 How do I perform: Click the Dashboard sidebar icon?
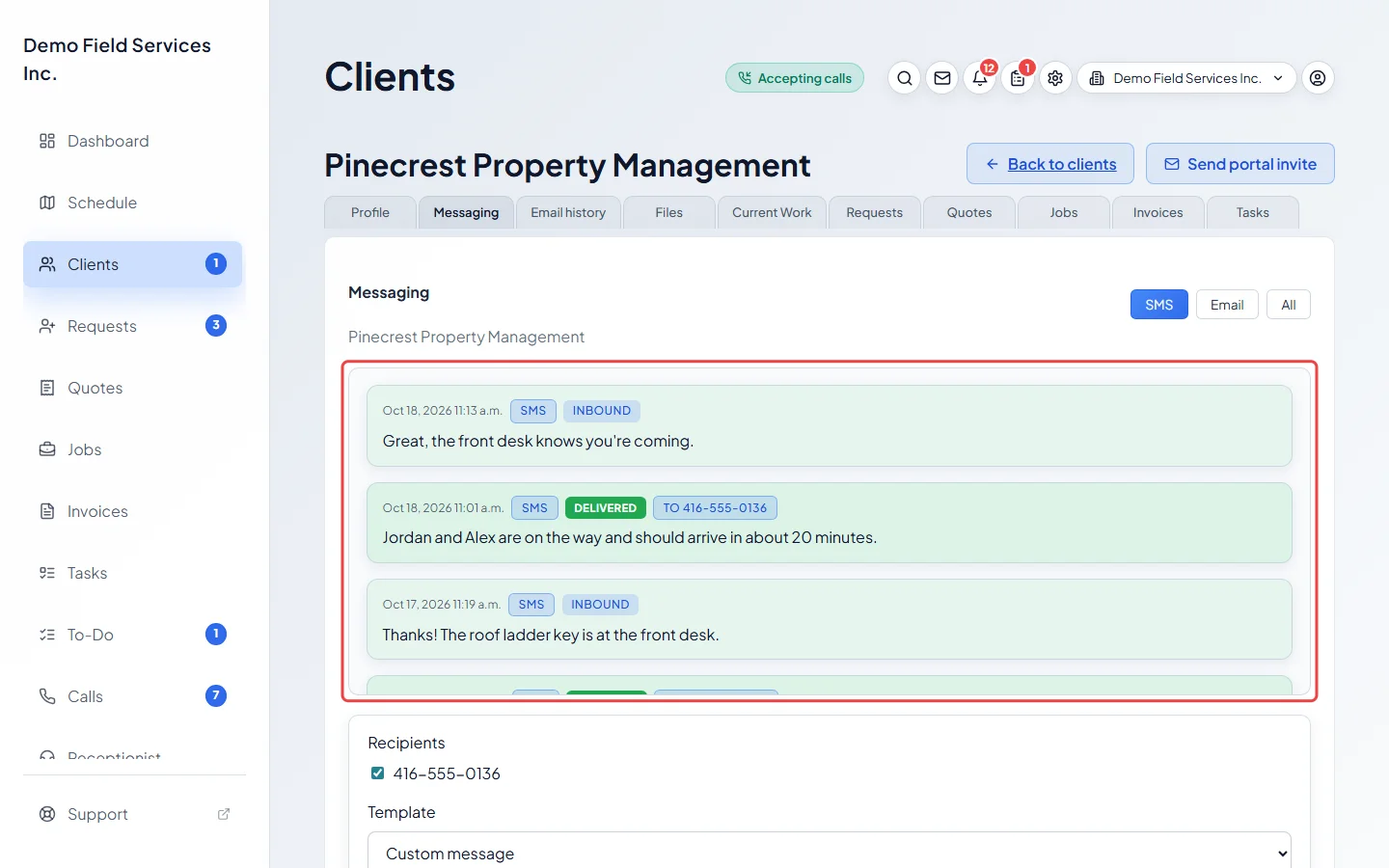click(47, 141)
